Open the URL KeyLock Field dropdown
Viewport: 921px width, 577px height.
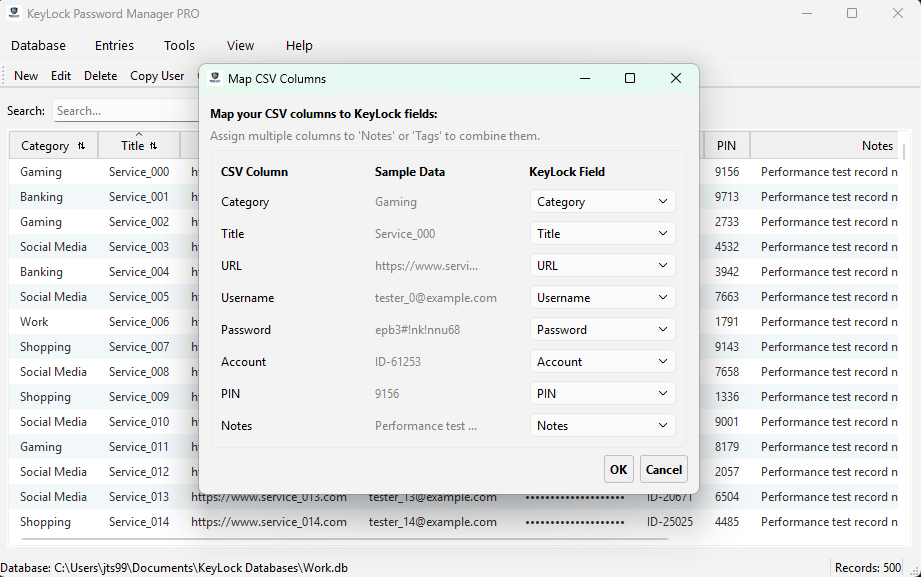pyautogui.click(x=602, y=266)
